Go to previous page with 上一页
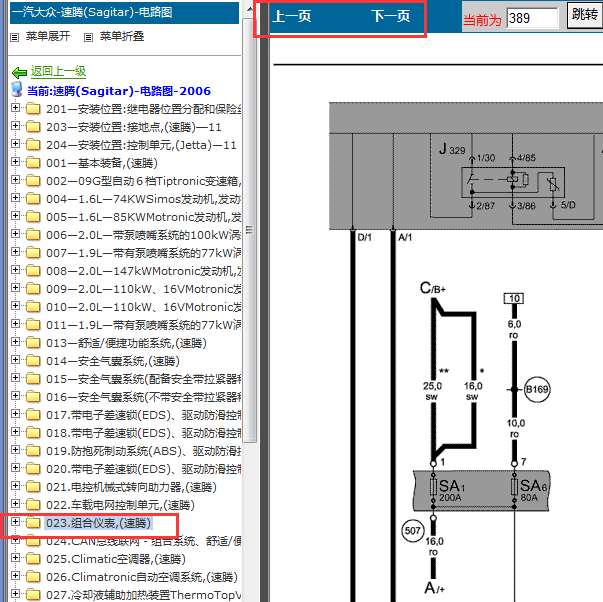This screenshot has width=603, height=602. coord(292,17)
